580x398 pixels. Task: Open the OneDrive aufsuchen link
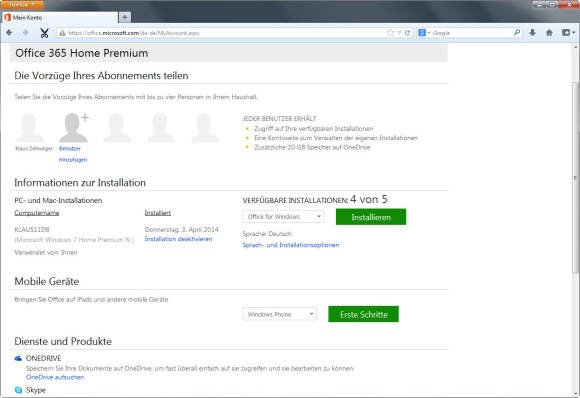[x=55, y=377]
